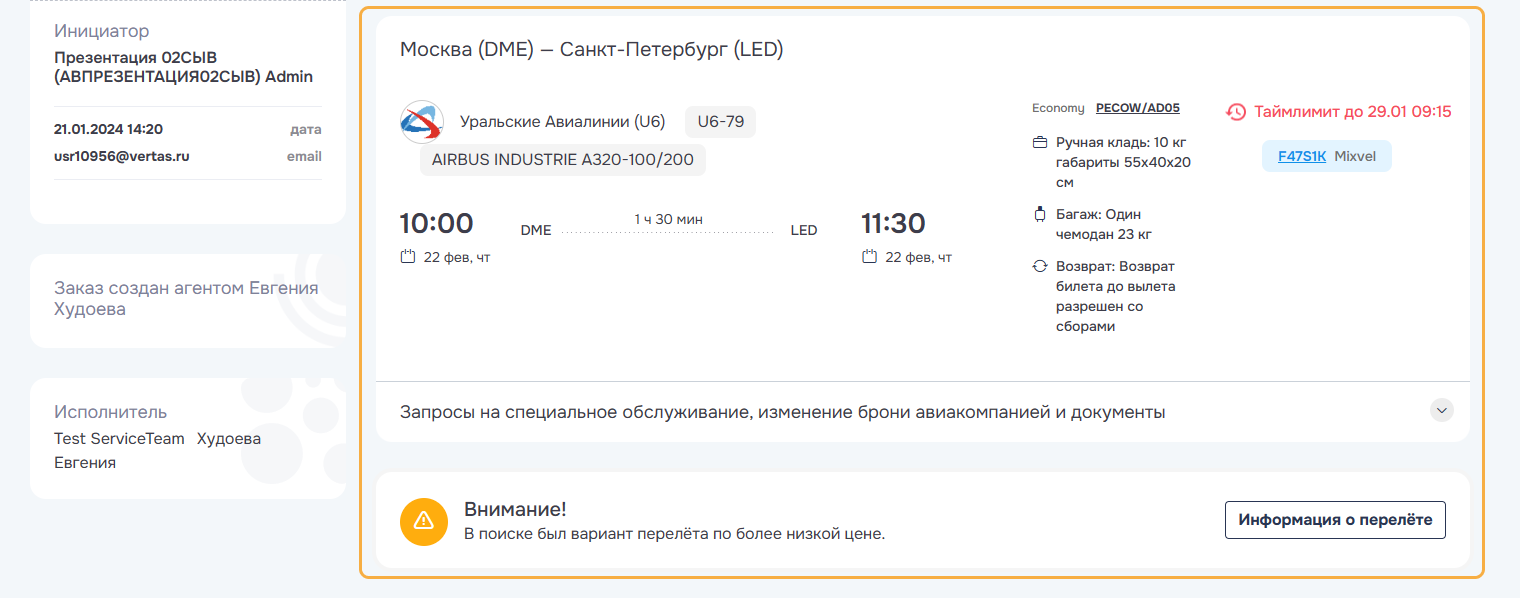Click the calendar icon under 10:00 departure
The width and height of the screenshot is (1520, 598).
(x=407, y=257)
